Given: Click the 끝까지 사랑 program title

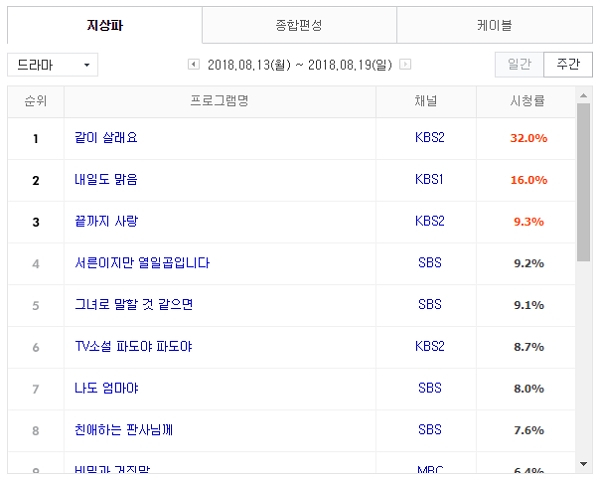Looking at the screenshot, I should (105, 221).
